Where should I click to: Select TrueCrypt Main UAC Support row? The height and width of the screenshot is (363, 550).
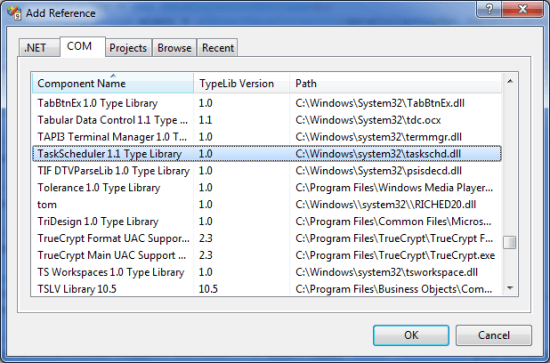[x=267, y=255]
